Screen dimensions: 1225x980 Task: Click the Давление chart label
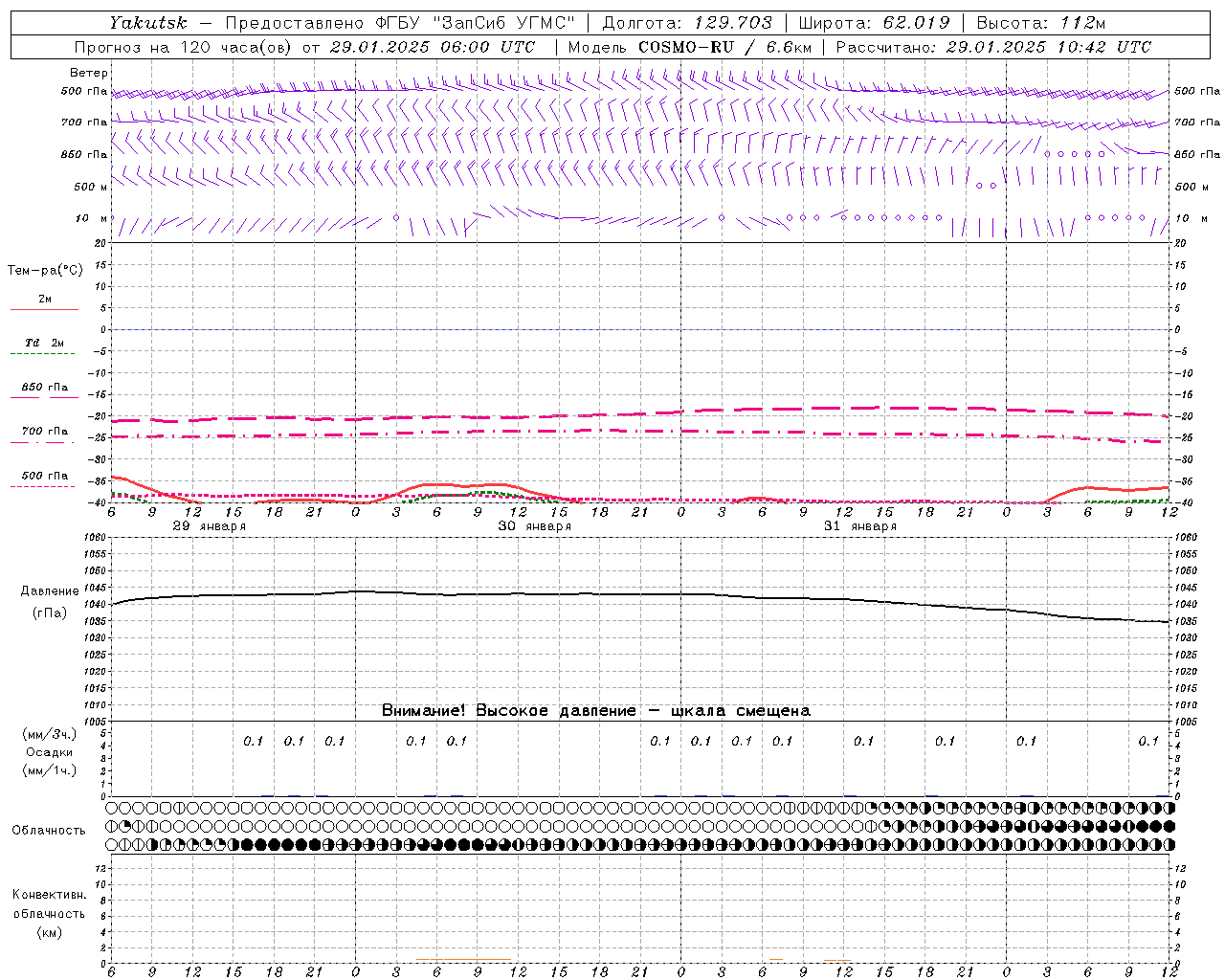point(50,591)
